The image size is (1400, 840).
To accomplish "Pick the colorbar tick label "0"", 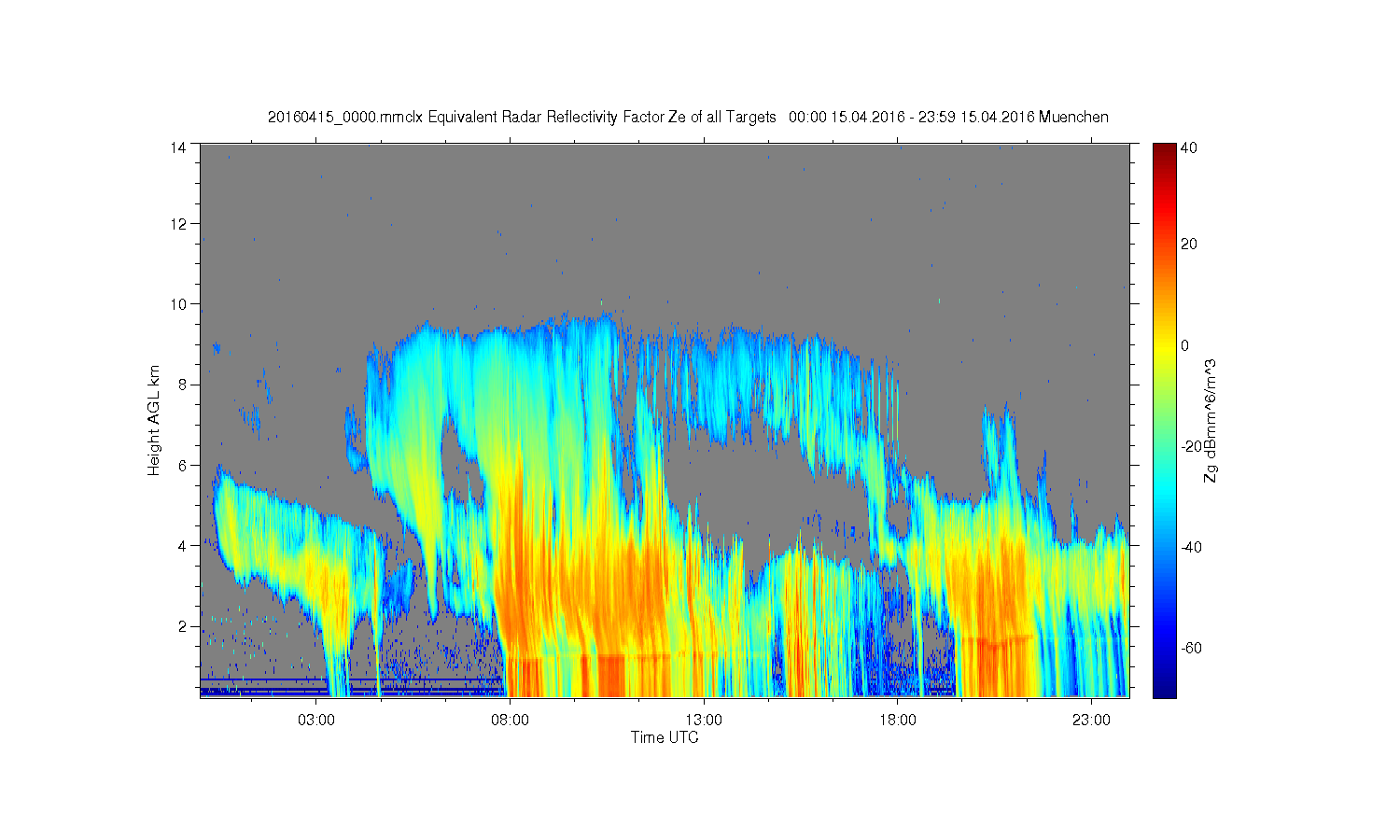I will (1185, 345).
